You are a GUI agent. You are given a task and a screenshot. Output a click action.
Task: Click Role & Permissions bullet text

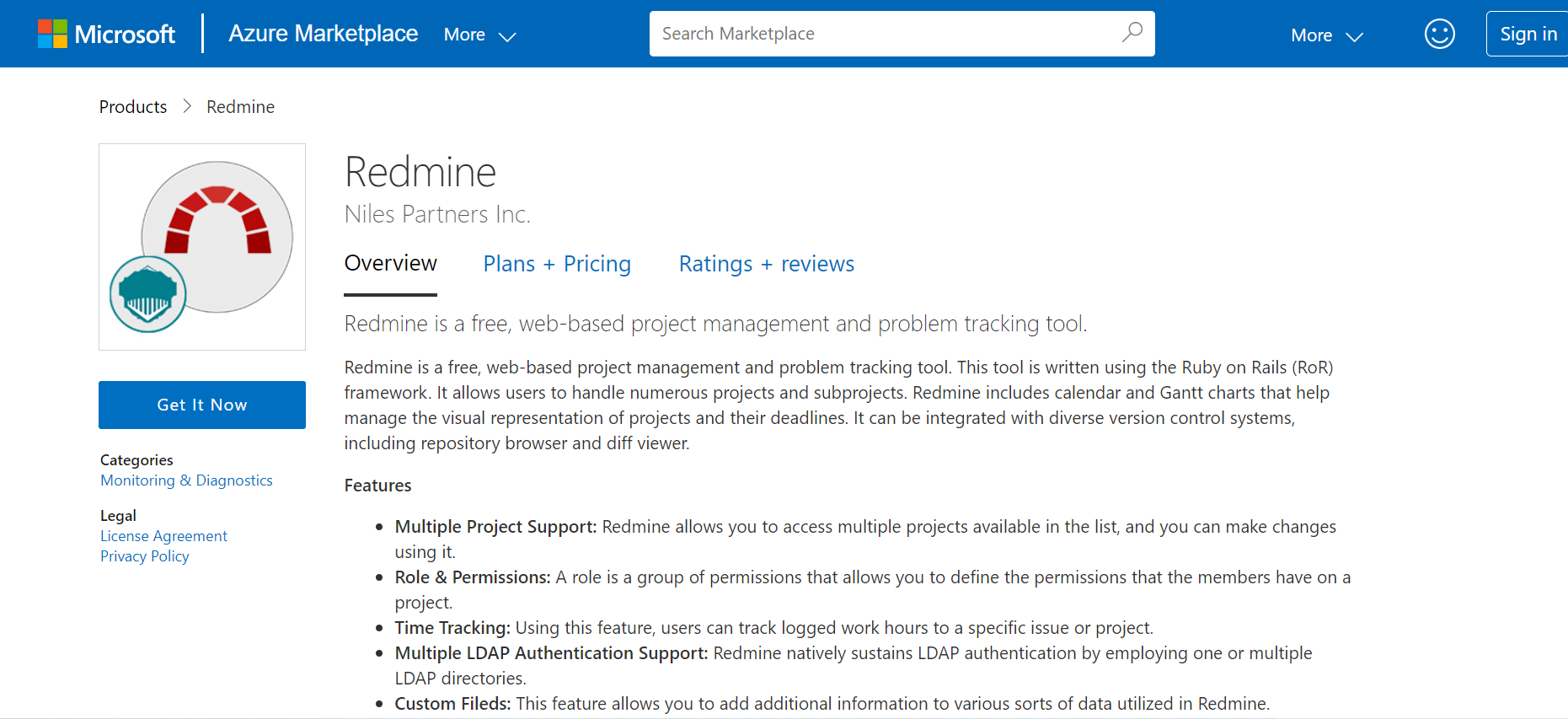click(x=473, y=577)
